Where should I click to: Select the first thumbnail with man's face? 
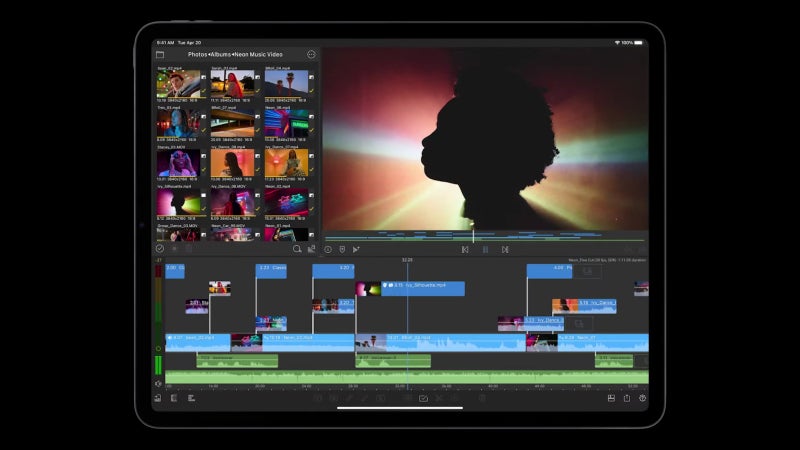pyautogui.click(x=178, y=84)
